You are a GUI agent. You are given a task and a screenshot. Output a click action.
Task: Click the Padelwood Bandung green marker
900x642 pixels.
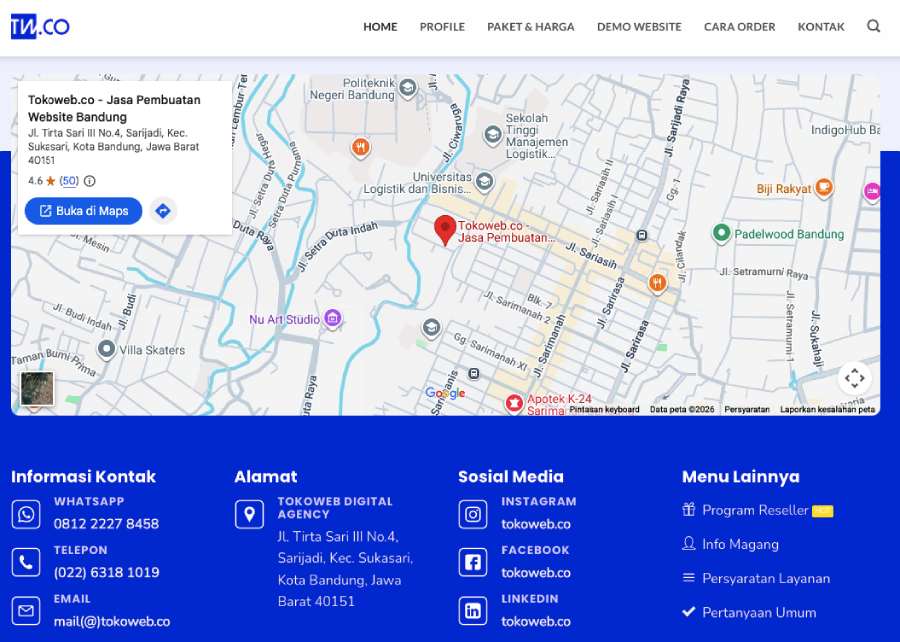721,234
